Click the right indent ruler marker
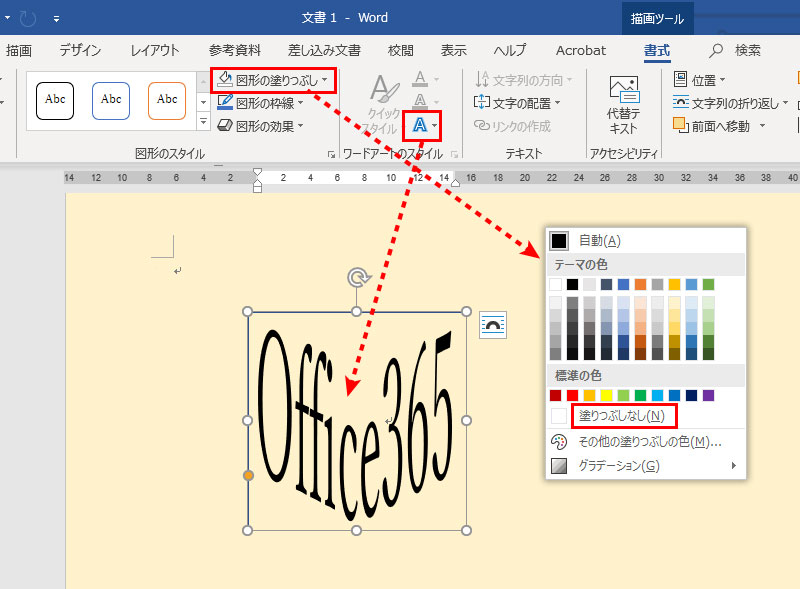 (x=455, y=183)
